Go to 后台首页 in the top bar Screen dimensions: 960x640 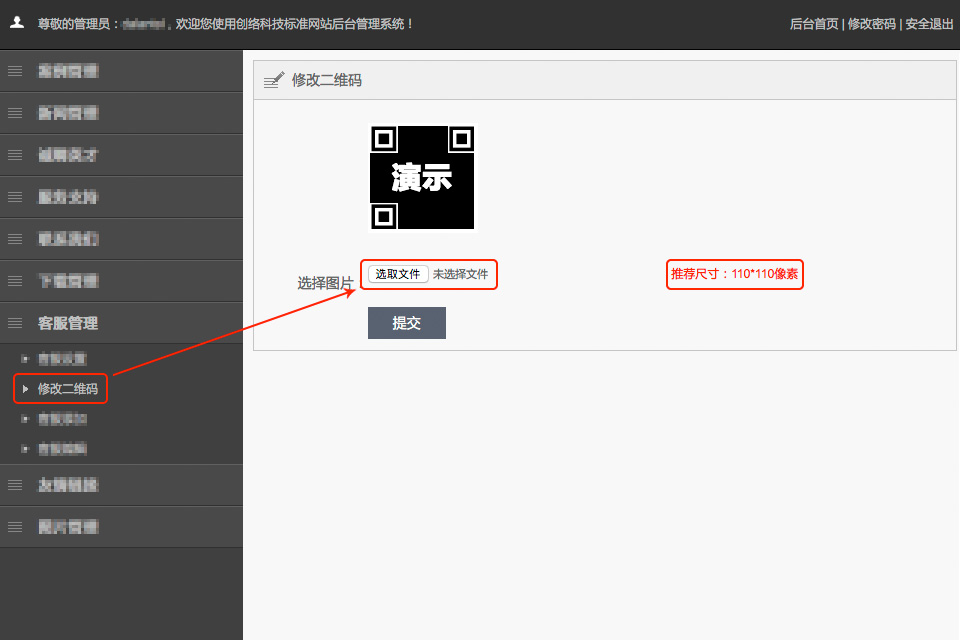(x=813, y=24)
